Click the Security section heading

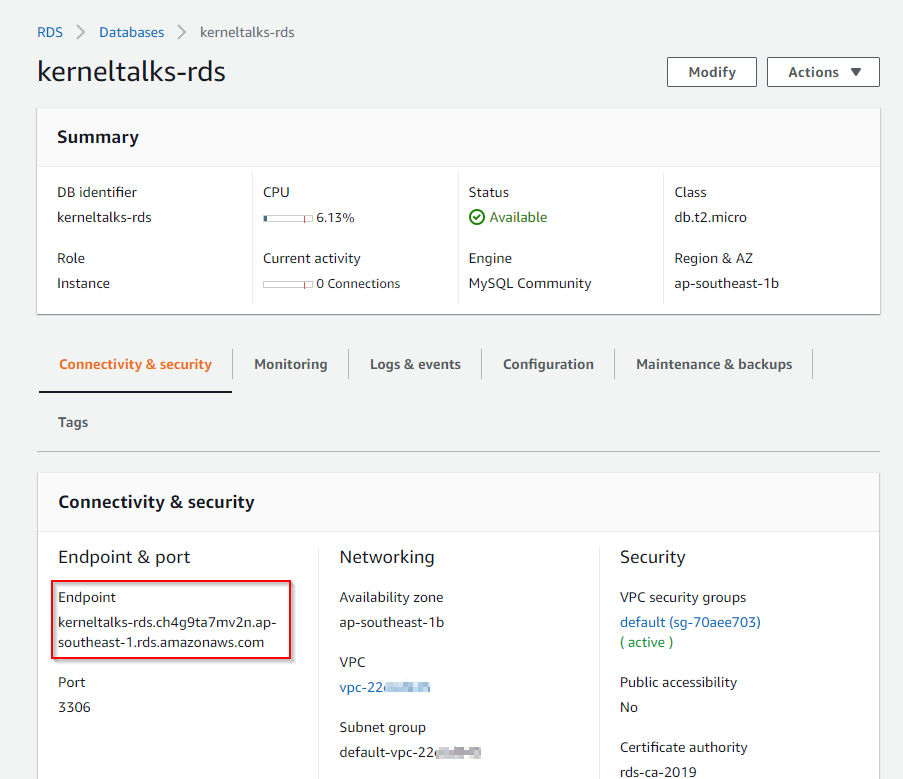(x=652, y=557)
